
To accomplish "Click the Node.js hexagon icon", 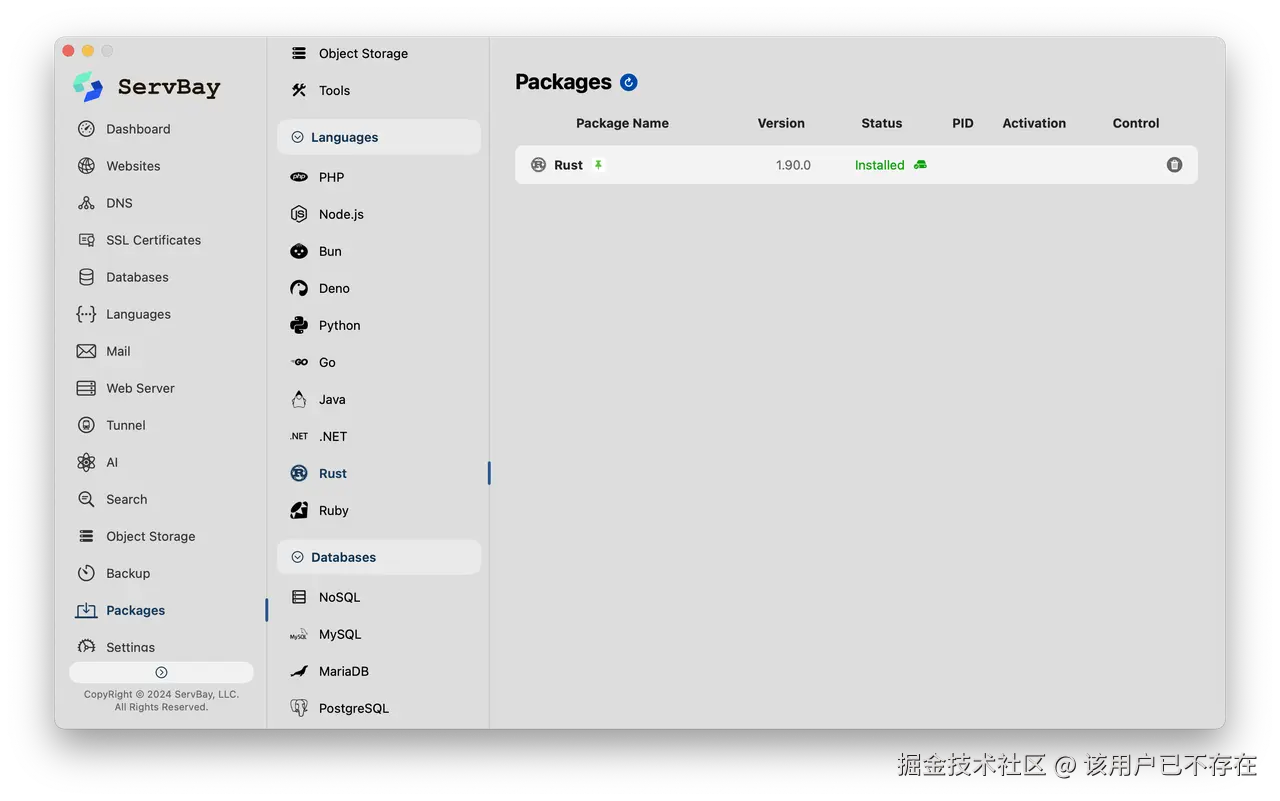I will [x=299, y=214].
